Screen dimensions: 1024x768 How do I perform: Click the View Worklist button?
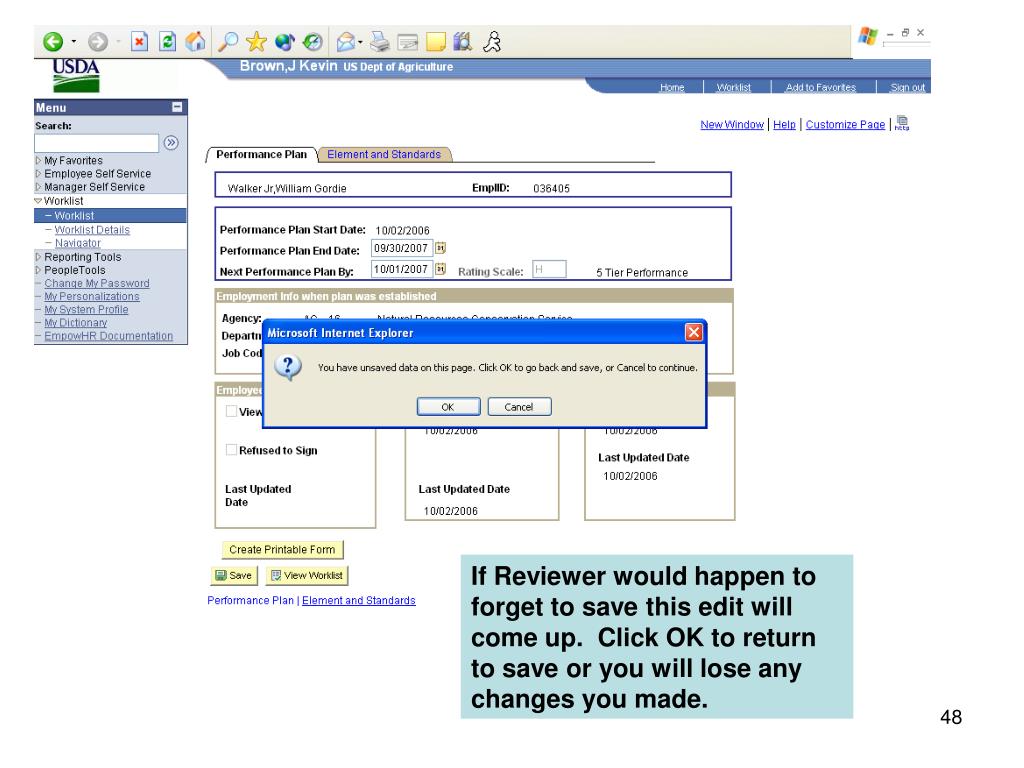306,575
